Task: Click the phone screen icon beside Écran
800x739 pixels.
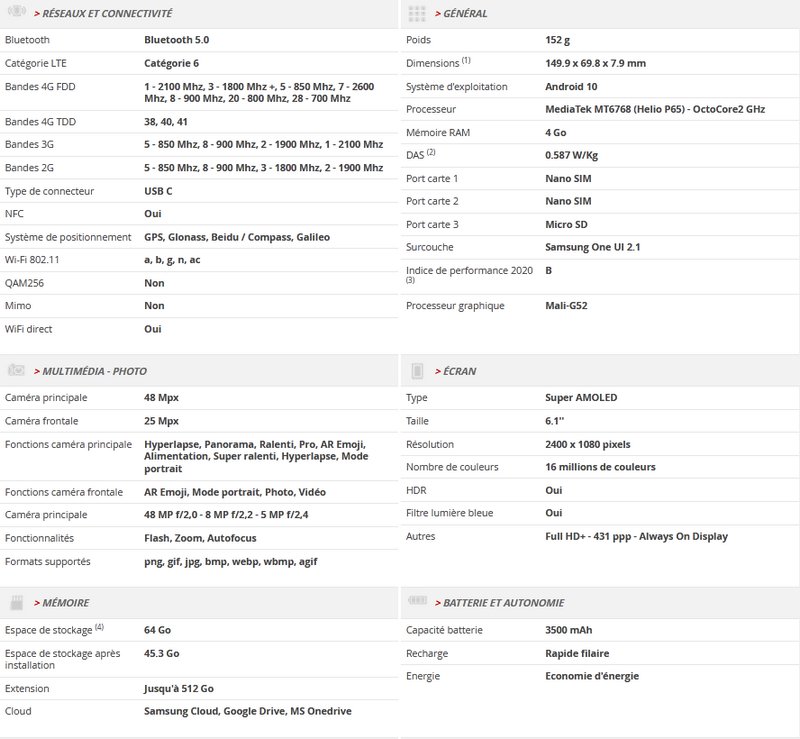Action: 418,371
